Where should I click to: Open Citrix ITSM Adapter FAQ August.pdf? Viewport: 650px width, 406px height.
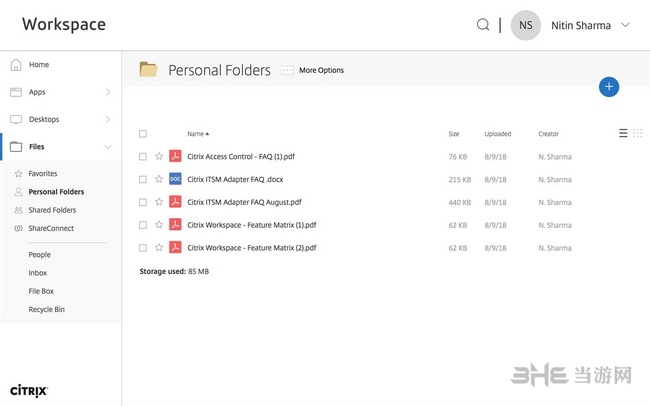coord(244,202)
